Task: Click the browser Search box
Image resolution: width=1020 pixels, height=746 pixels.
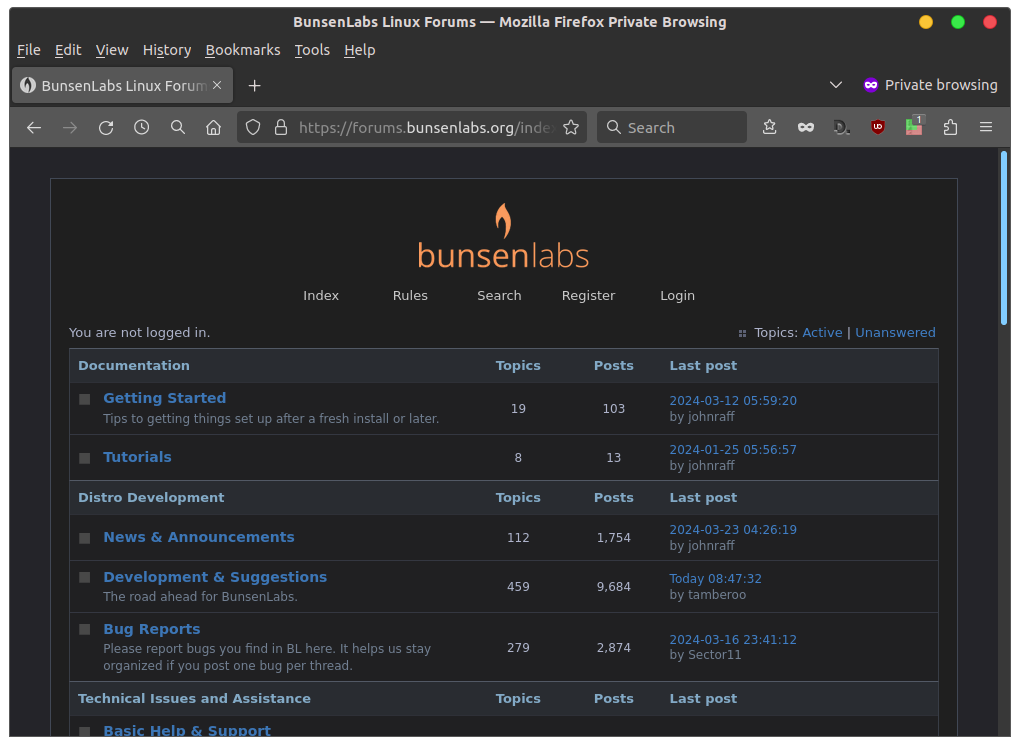Action: coord(672,127)
